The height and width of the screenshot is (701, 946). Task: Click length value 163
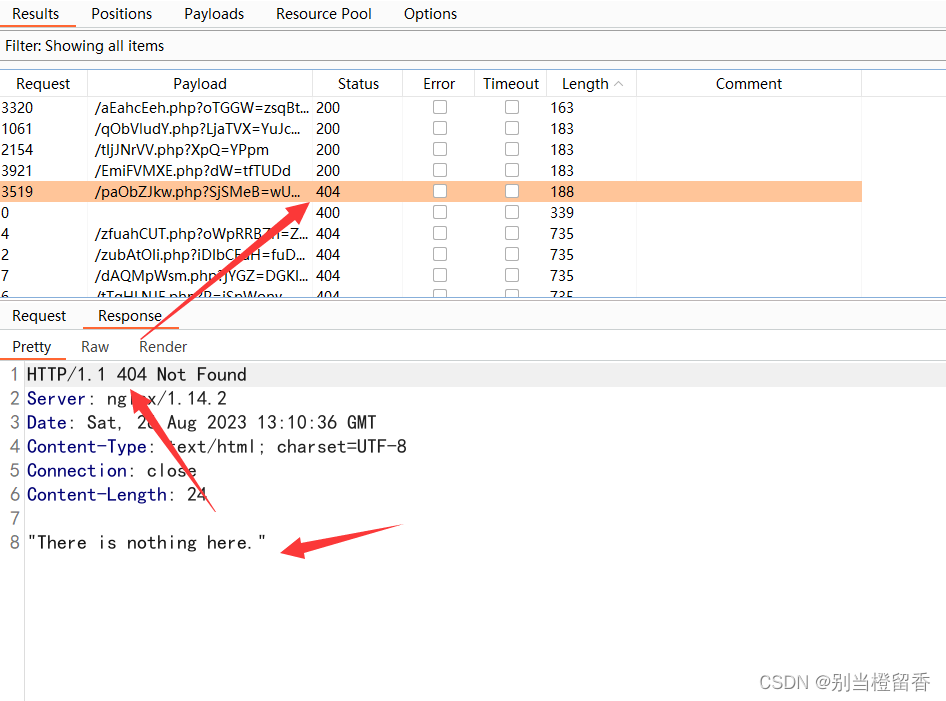(x=562, y=108)
